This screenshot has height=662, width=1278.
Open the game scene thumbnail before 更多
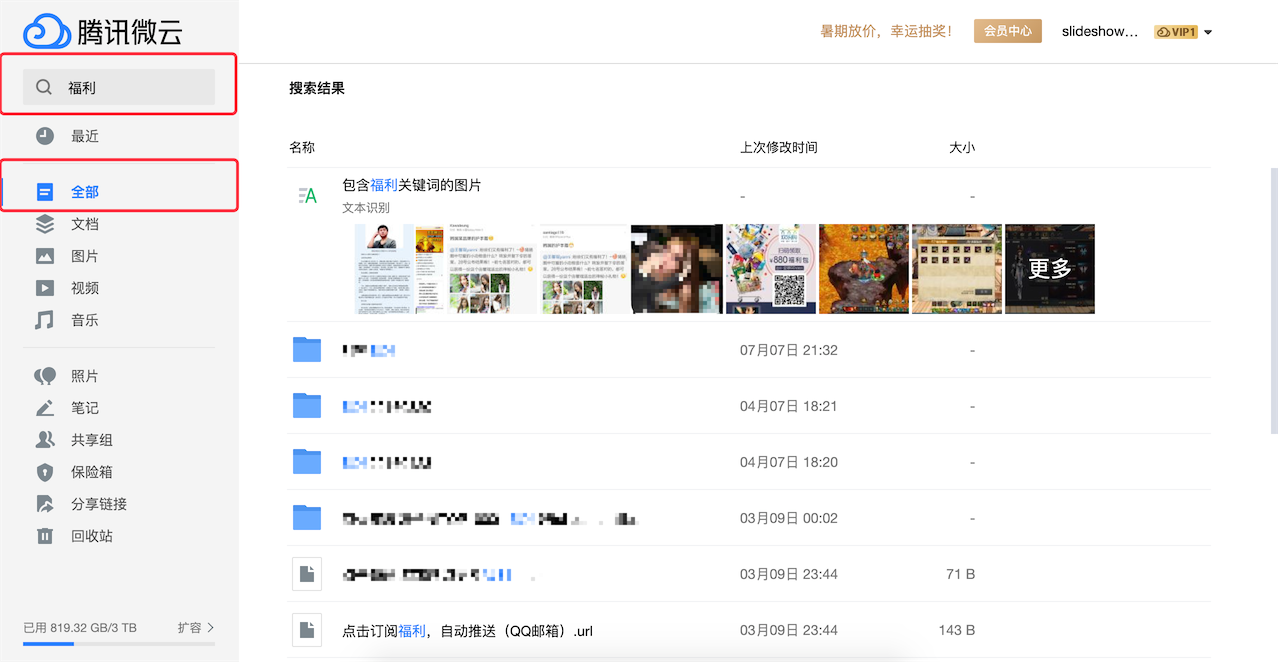point(864,269)
